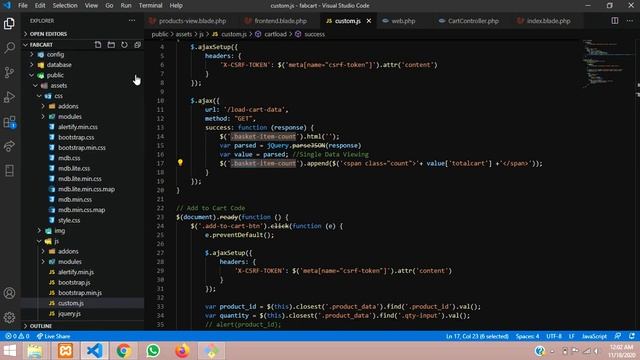Click the Windows Start button
Viewport: 640px width, 360px height.
(x=10, y=351)
